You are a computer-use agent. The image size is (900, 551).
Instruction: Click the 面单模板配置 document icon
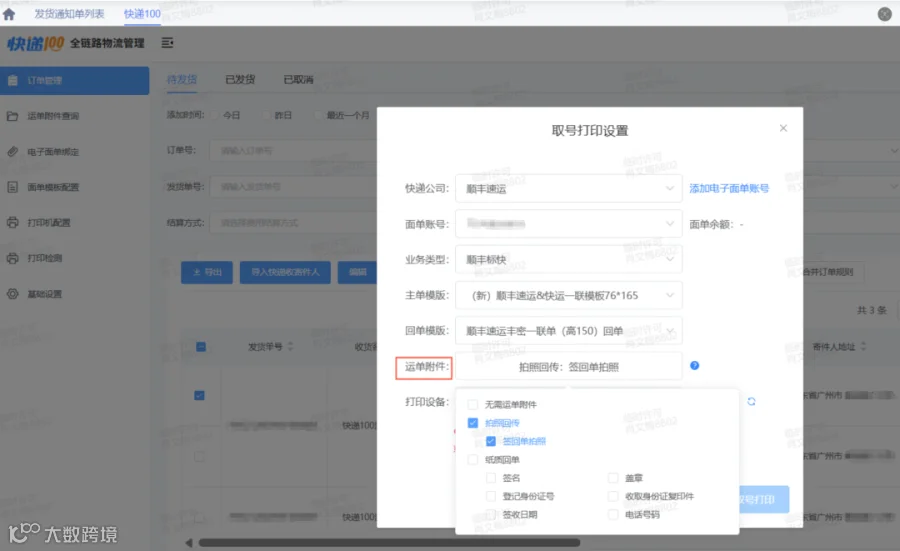[x=13, y=187]
